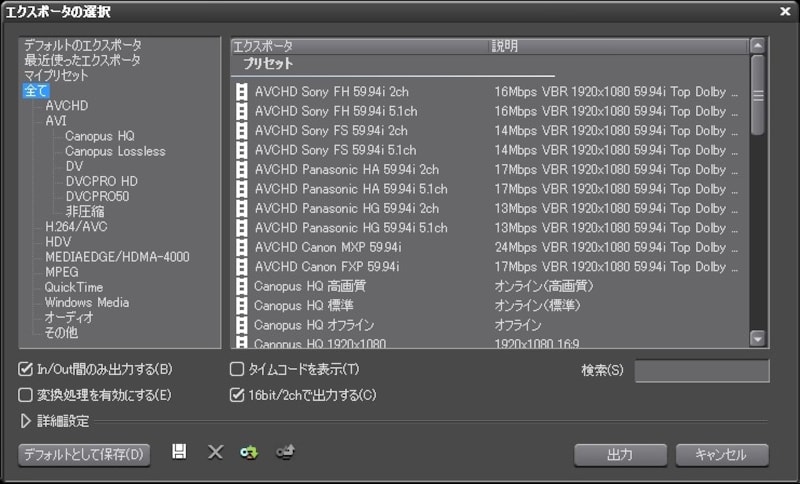800x484 pixels.
Task: Select DV under AVI
Action: (74, 166)
